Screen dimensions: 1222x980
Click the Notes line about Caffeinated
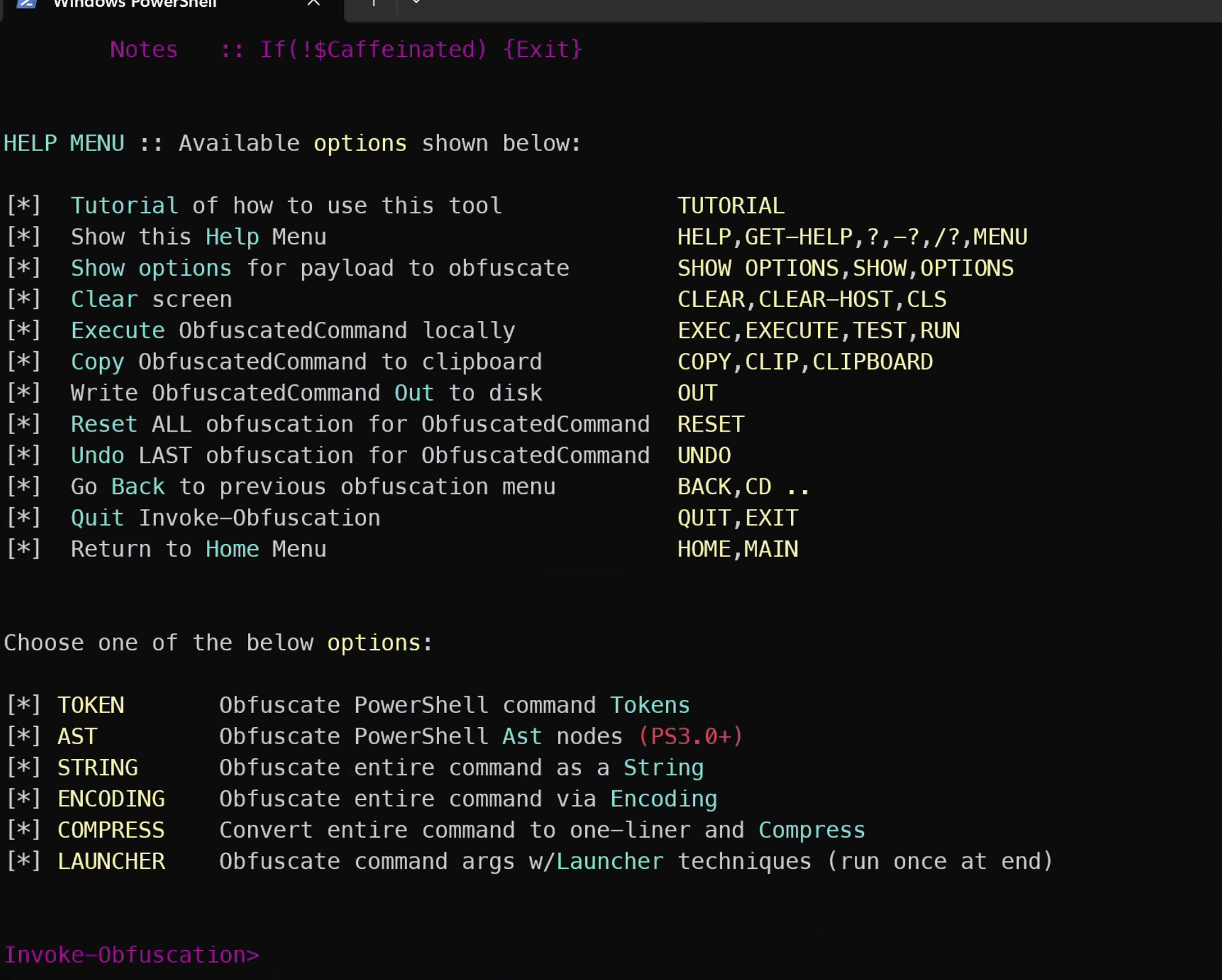346,50
